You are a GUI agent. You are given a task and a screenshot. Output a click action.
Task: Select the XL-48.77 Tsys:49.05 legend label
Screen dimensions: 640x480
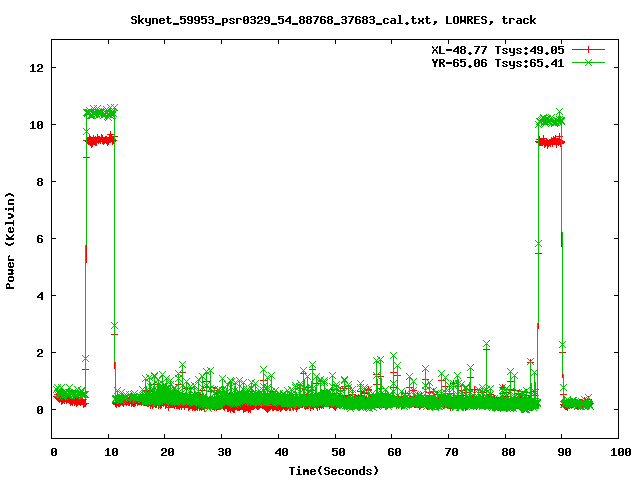click(498, 50)
